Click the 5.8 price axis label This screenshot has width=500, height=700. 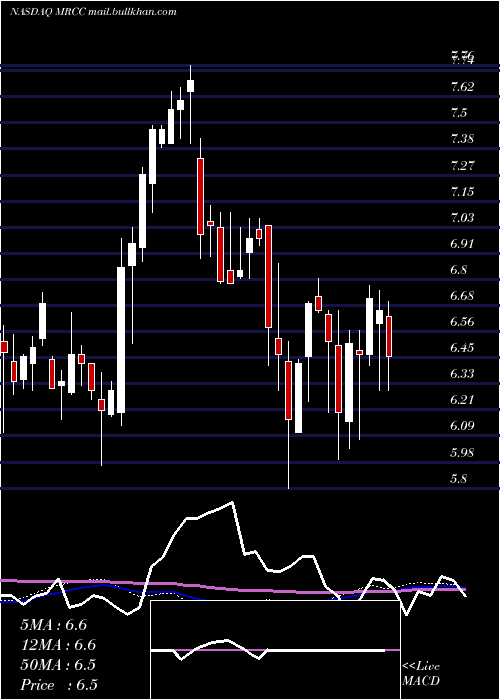coord(459,479)
